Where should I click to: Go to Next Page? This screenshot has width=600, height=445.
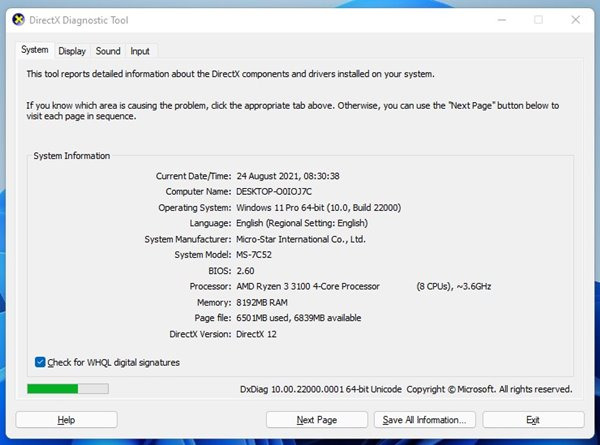coord(317,420)
